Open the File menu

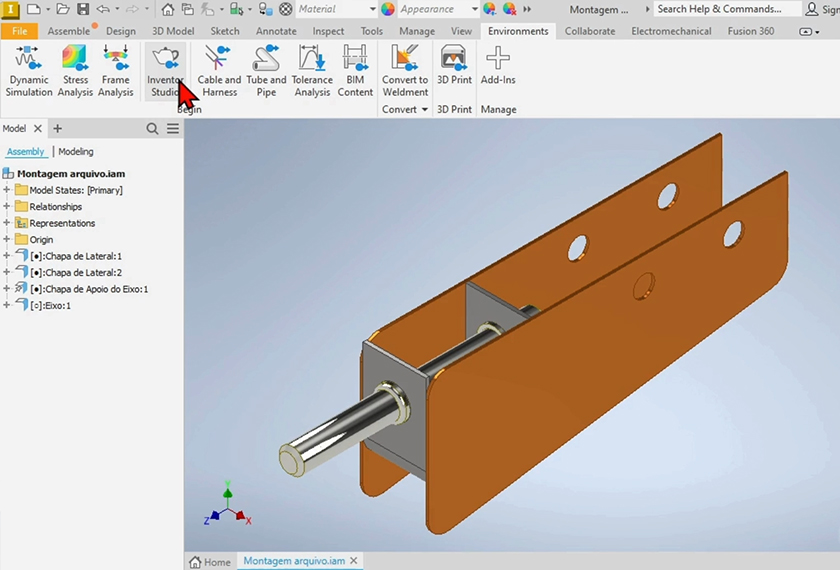point(19,31)
